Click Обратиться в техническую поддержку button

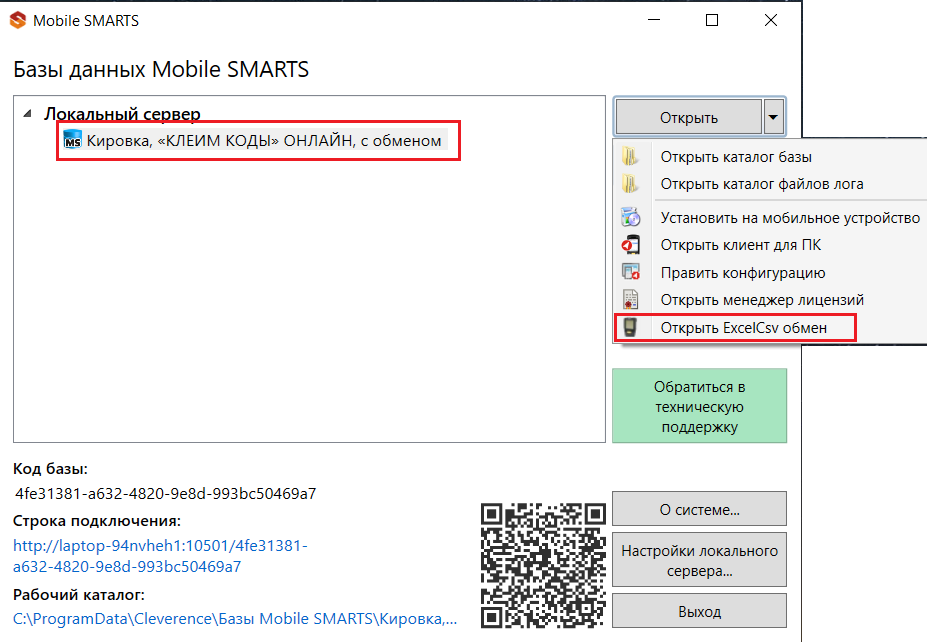pos(699,406)
